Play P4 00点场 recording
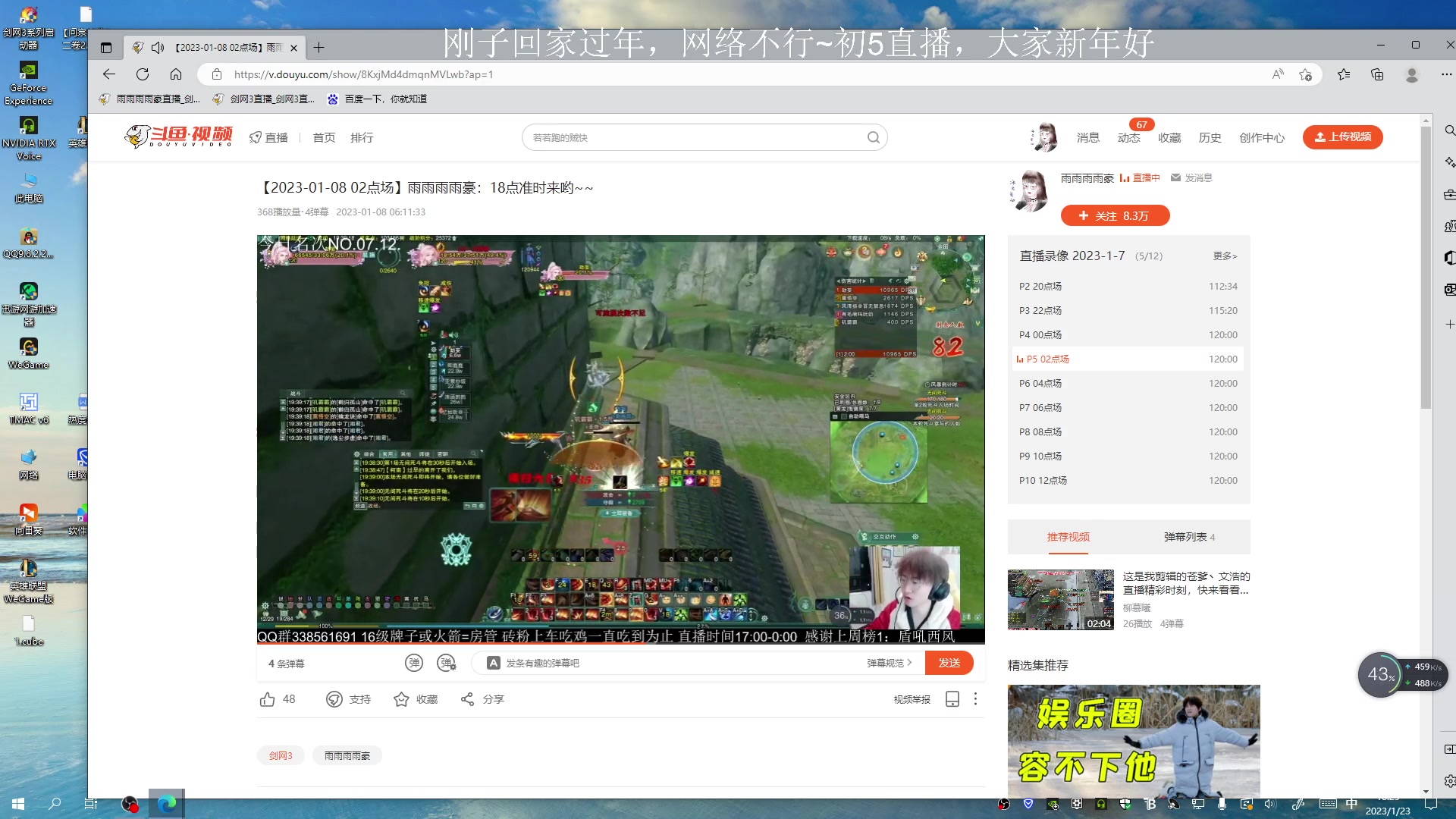 coord(1128,335)
